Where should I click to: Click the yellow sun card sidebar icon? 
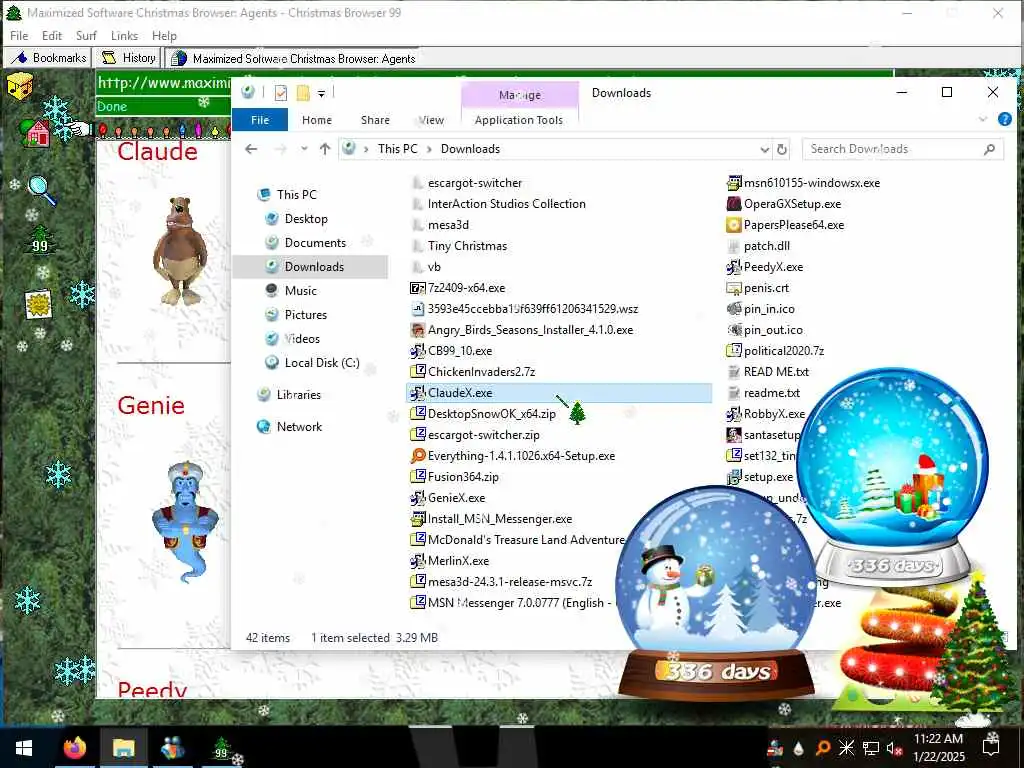point(39,304)
